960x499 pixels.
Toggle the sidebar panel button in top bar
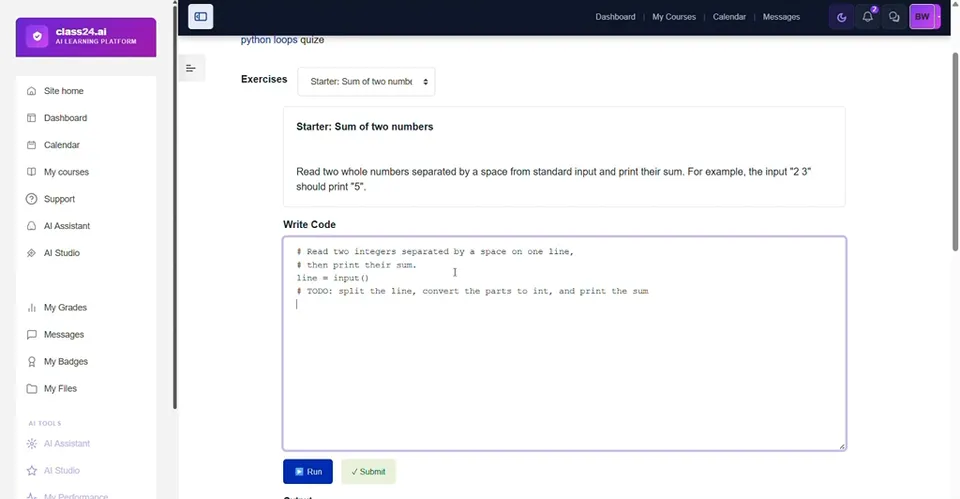[x=200, y=17]
